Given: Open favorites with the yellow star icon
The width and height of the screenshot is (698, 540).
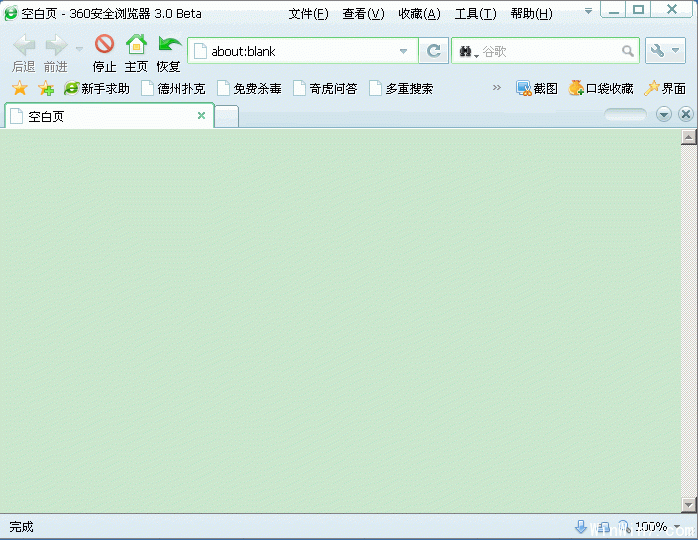Looking at the screenshot, I should [x=20, y=88].
